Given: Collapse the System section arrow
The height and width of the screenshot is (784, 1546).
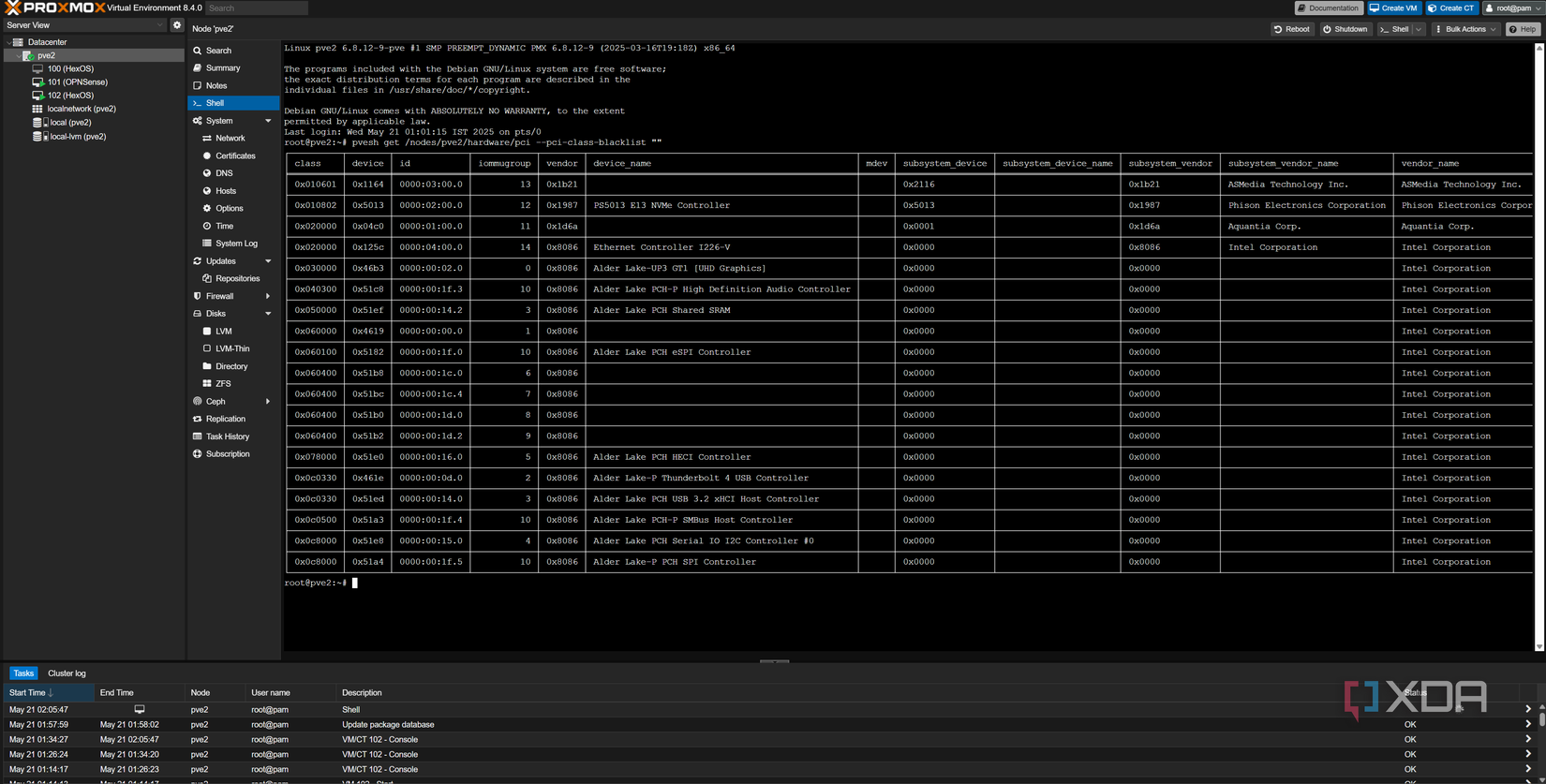Looking at the screenshot, I should click(x=268, y=121).
